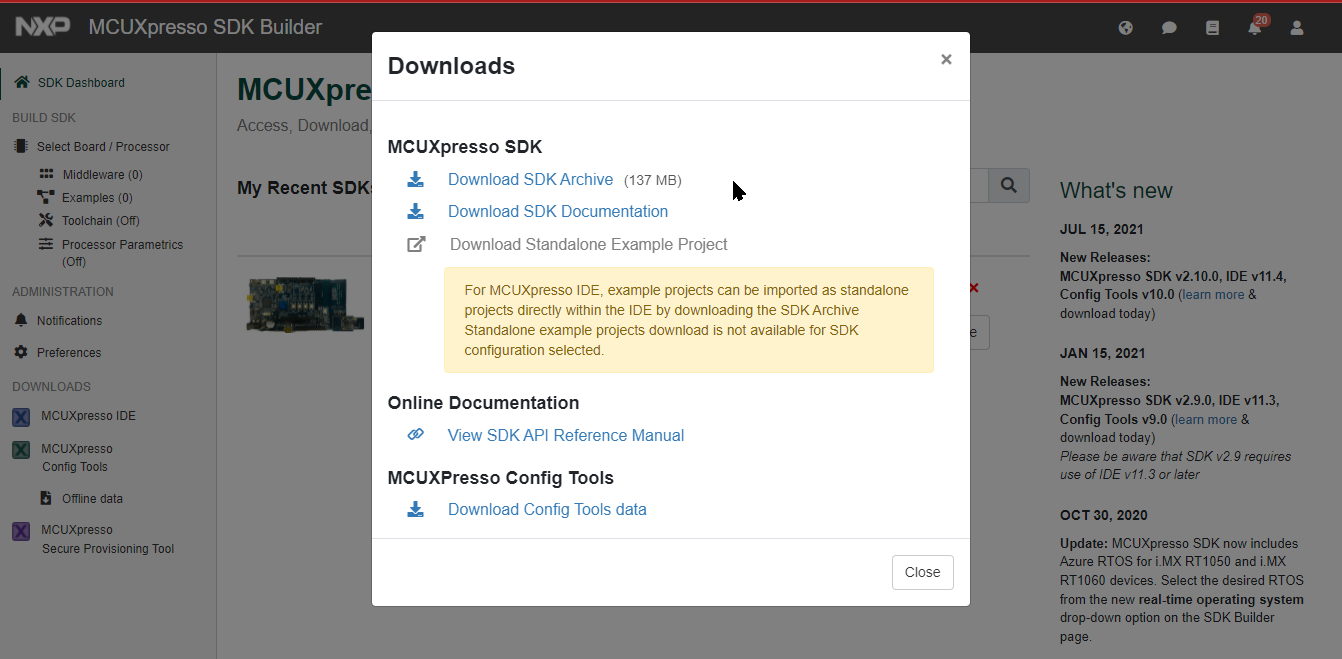Image resolution: width=1342 pixels, height=659 pixels.
Task: Click the Processor Parametrics sliders icon
Action: point(46,244)
